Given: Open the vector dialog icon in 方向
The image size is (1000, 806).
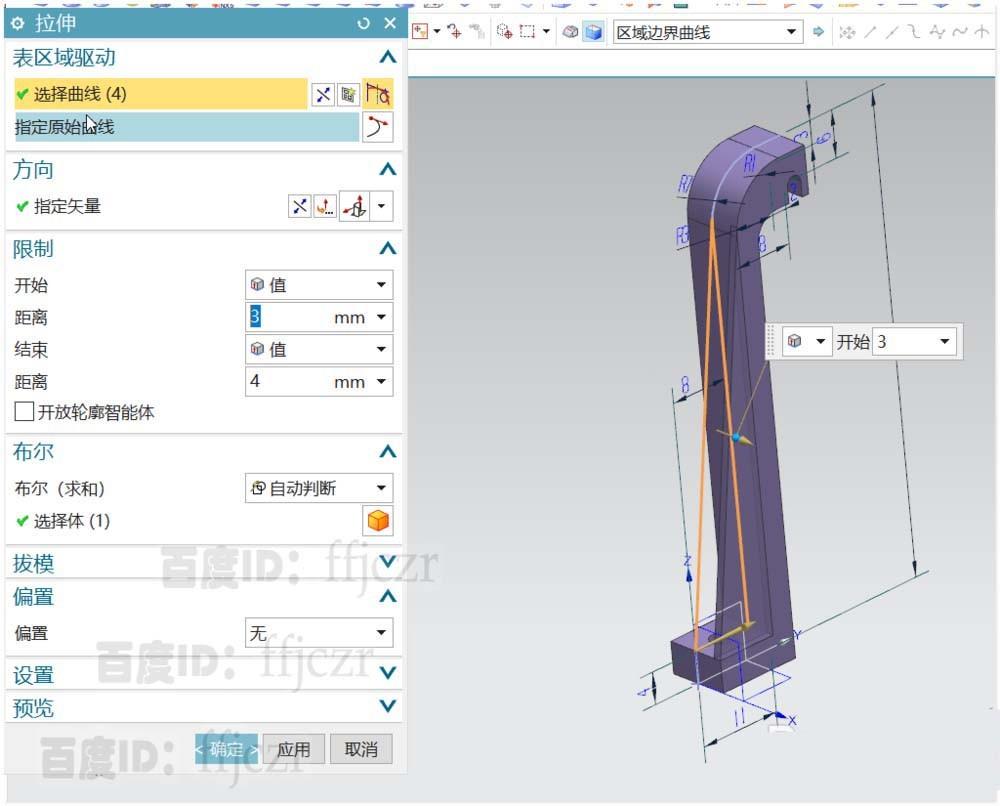Looking at the screenshot, I should tap(324, 207).
